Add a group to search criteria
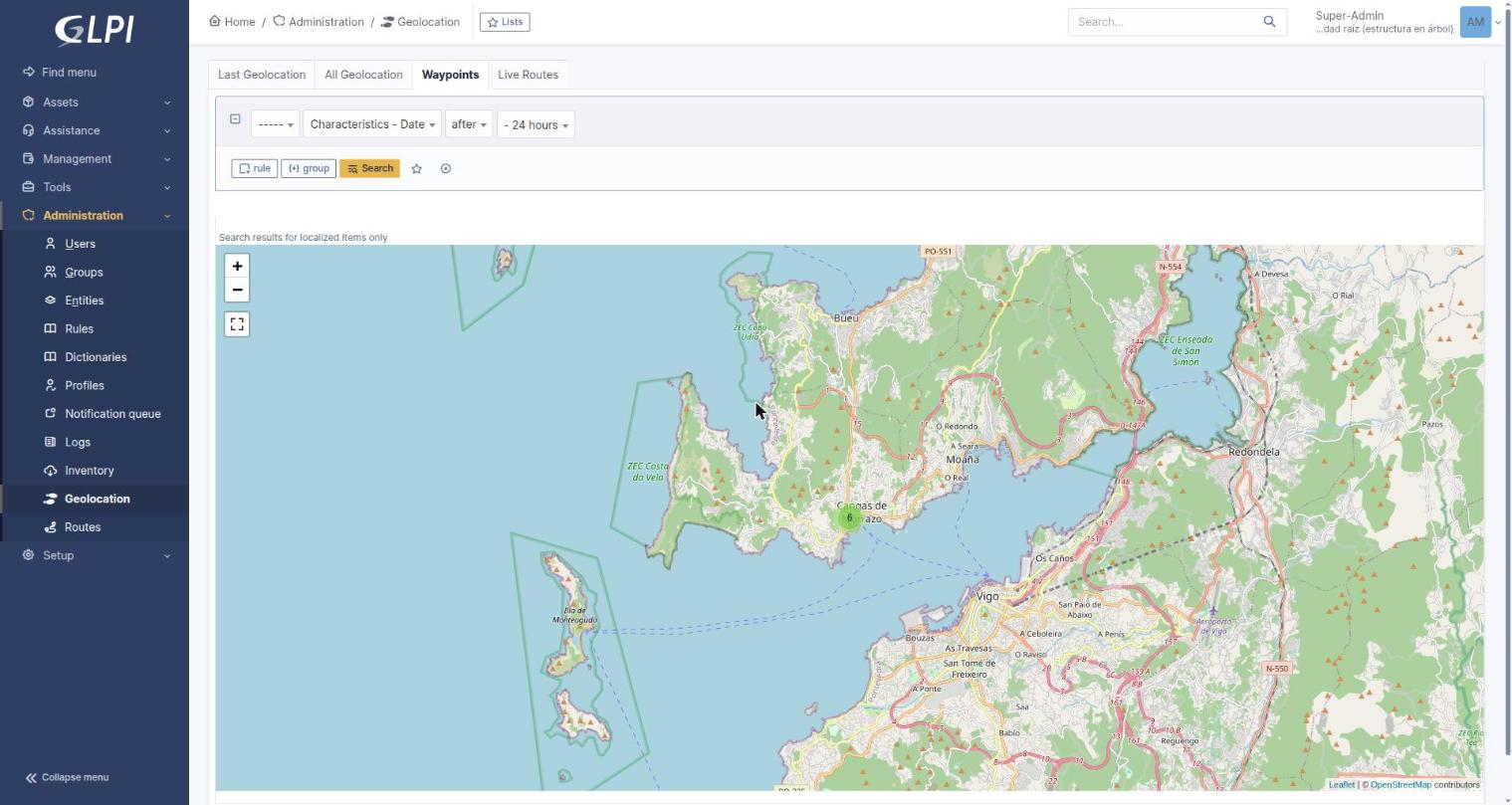 (309, 168)
